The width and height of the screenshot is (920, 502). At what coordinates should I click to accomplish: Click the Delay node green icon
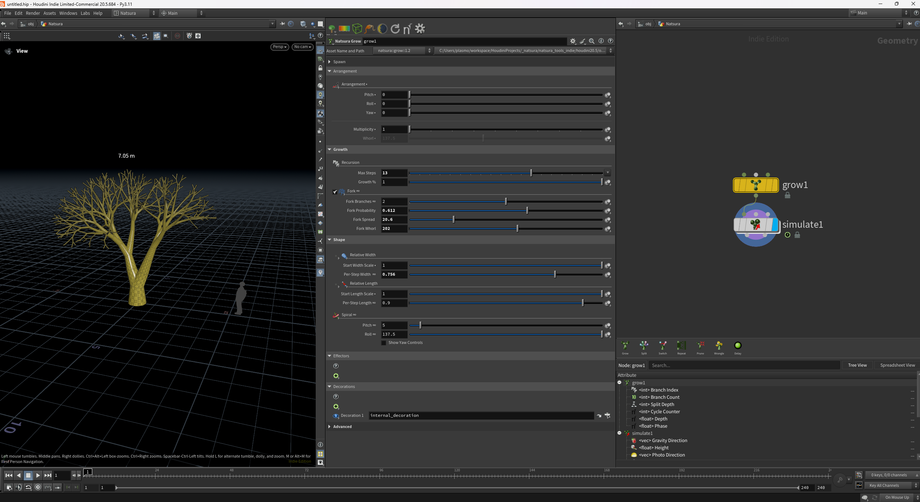point(738,346)
